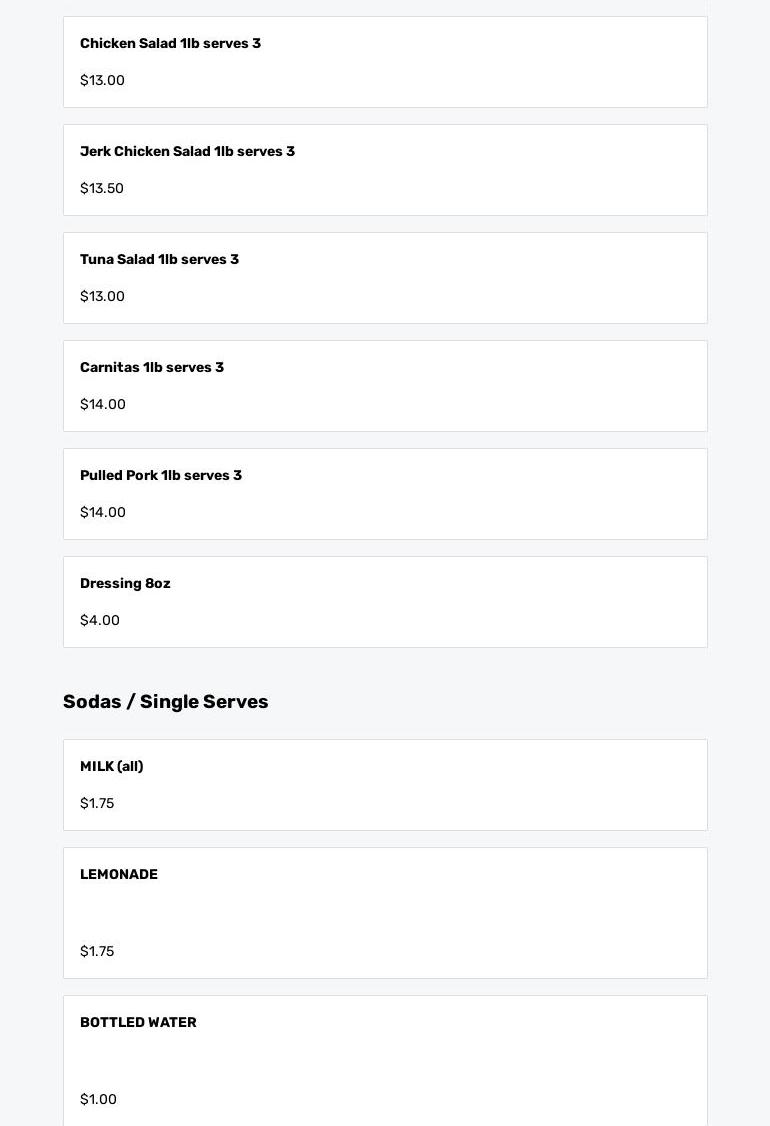Click the $14.00 price under Carnitas
This screenshot has width=770, height=1126.
[x=103, y=405]
